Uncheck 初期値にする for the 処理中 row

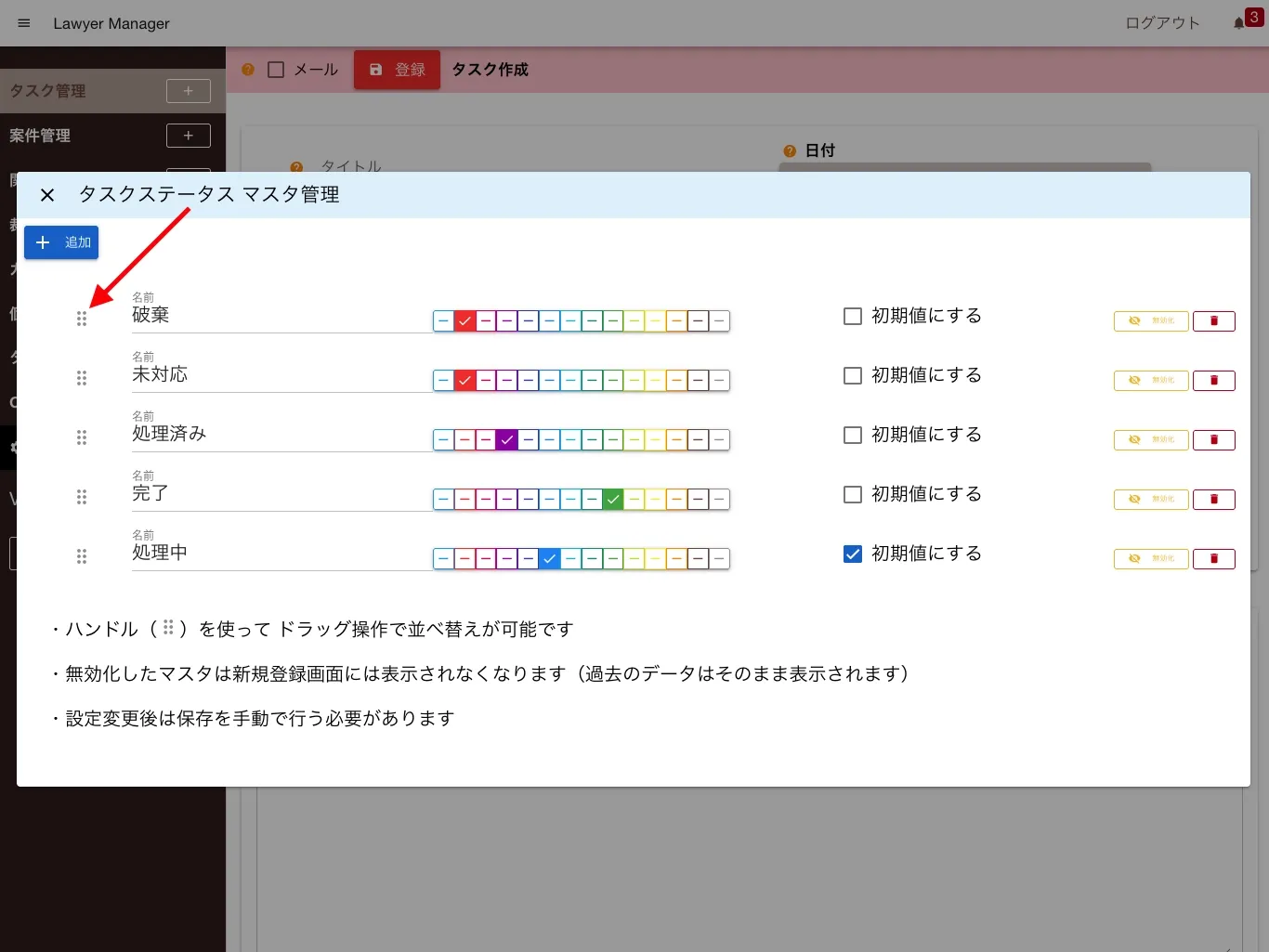(x=853, y=554)
